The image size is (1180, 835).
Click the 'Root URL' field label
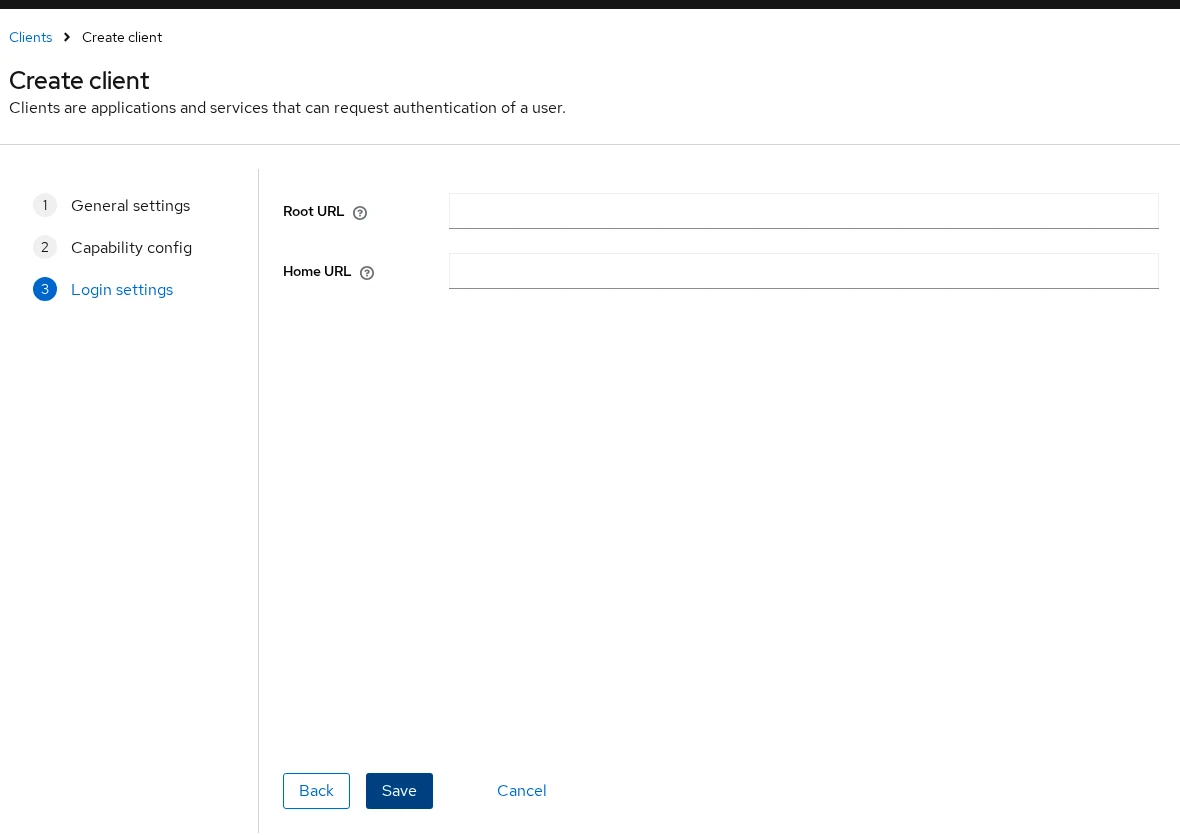[313, 211]
